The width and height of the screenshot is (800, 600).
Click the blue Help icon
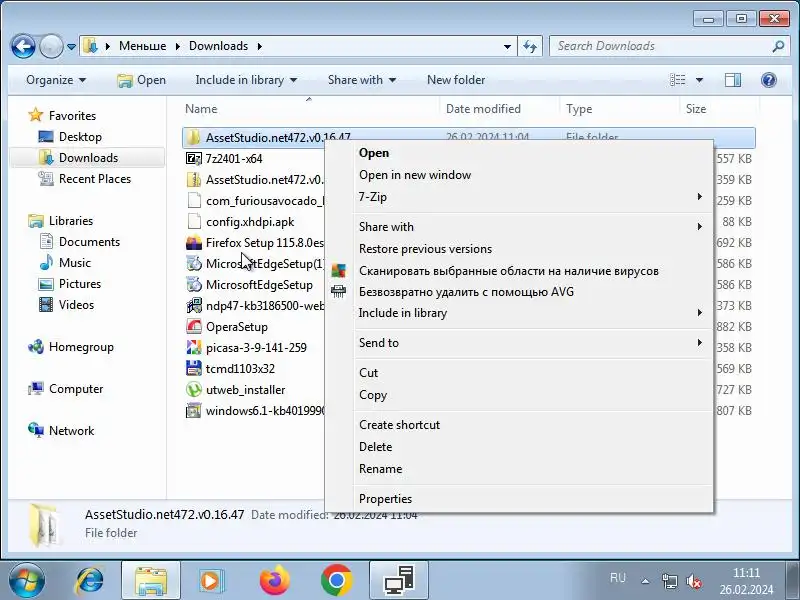click(768, 80)
